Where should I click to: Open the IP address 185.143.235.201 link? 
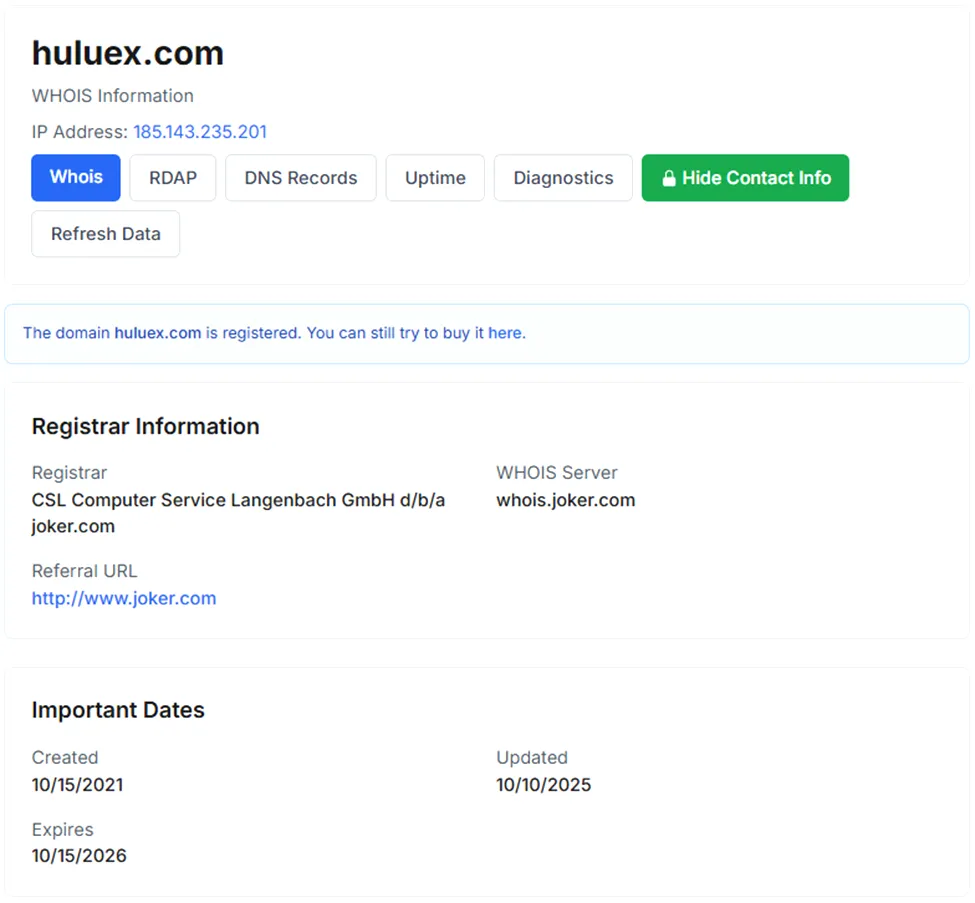[x=200, y=132]
